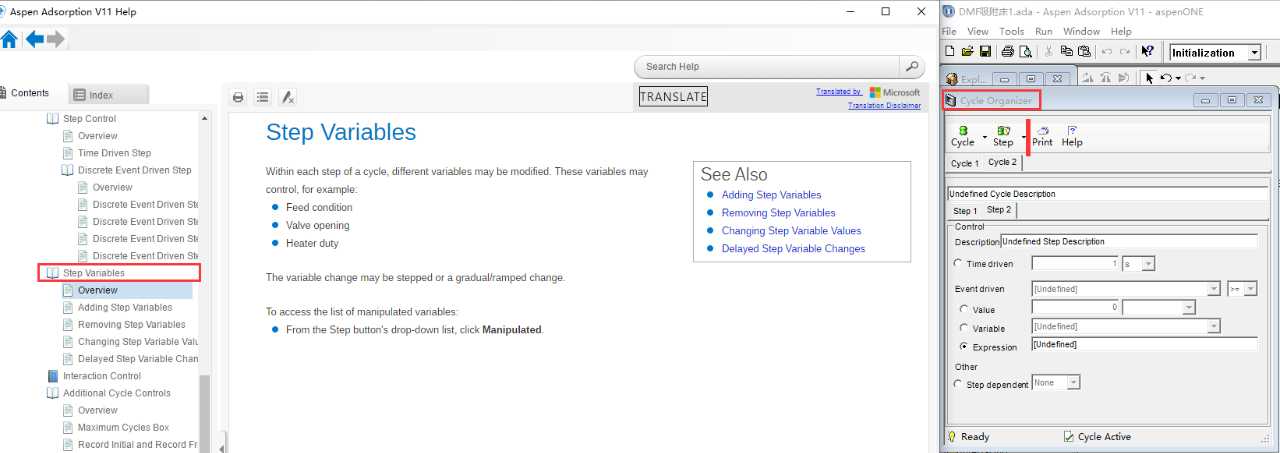The height and width of the screenshot is (453, 1280).
Task: Open the Delayed Step Variable Changes link
Action: tap(793, 249)
